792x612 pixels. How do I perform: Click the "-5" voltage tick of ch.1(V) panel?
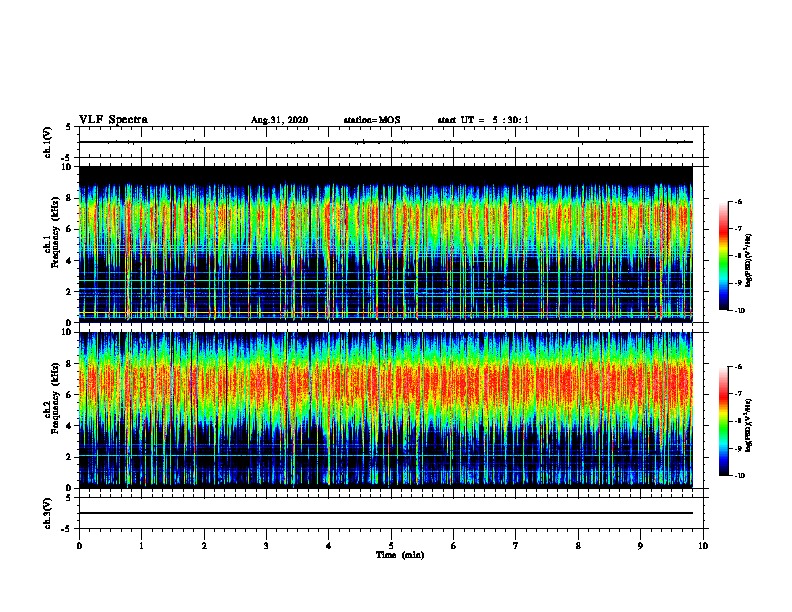pos(67,158)
